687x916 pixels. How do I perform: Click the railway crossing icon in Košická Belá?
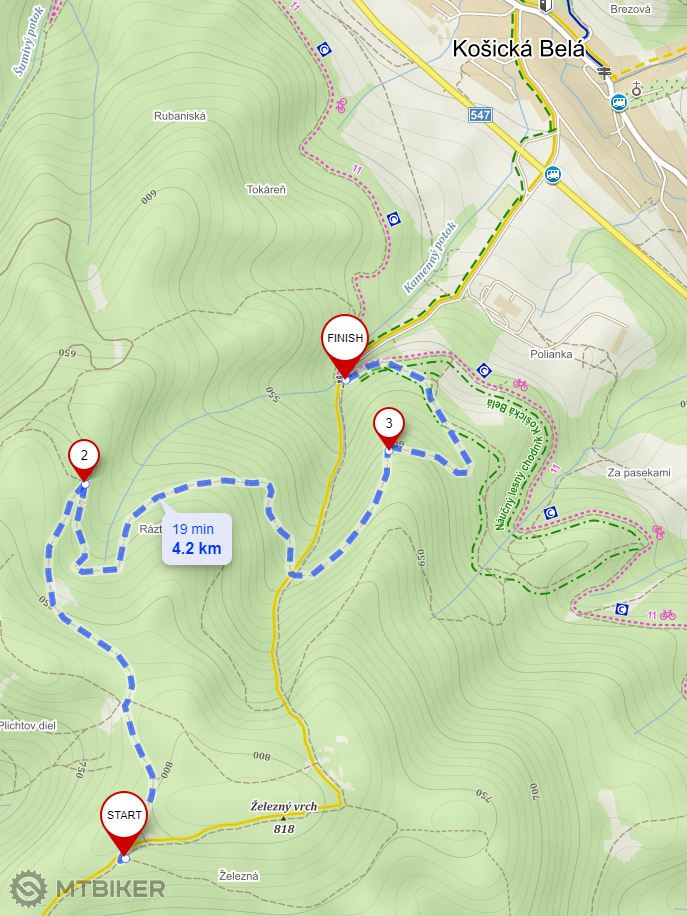coord(605,73)
